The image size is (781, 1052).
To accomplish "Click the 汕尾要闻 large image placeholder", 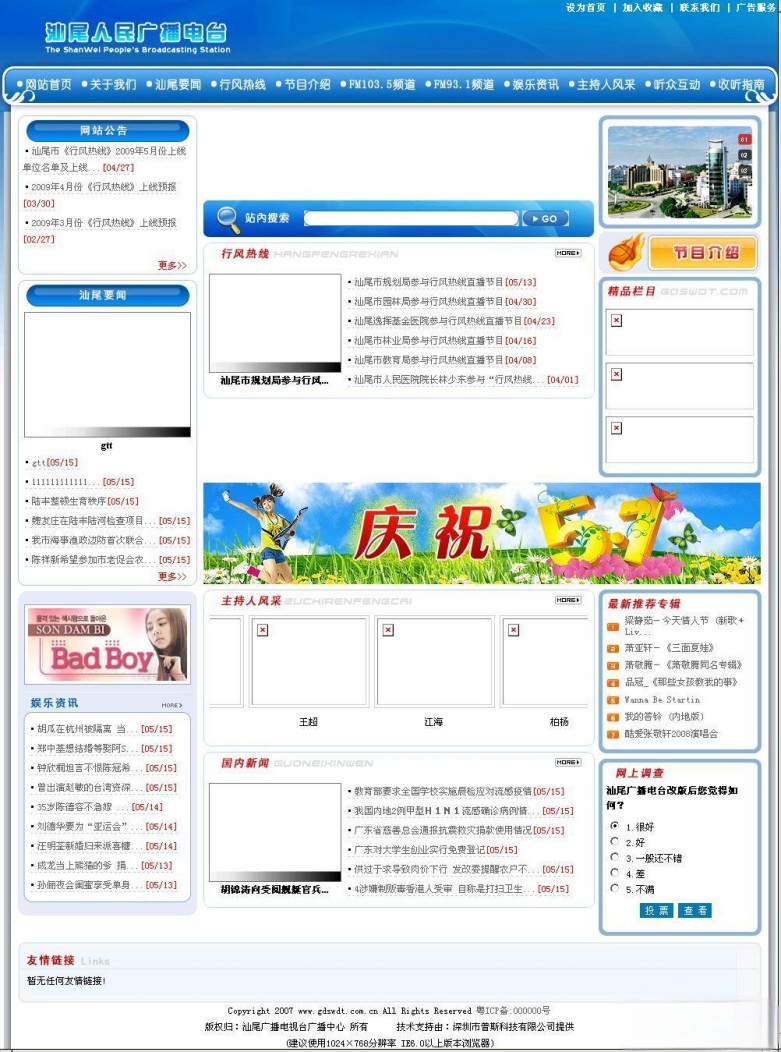I will coord(107,375).
